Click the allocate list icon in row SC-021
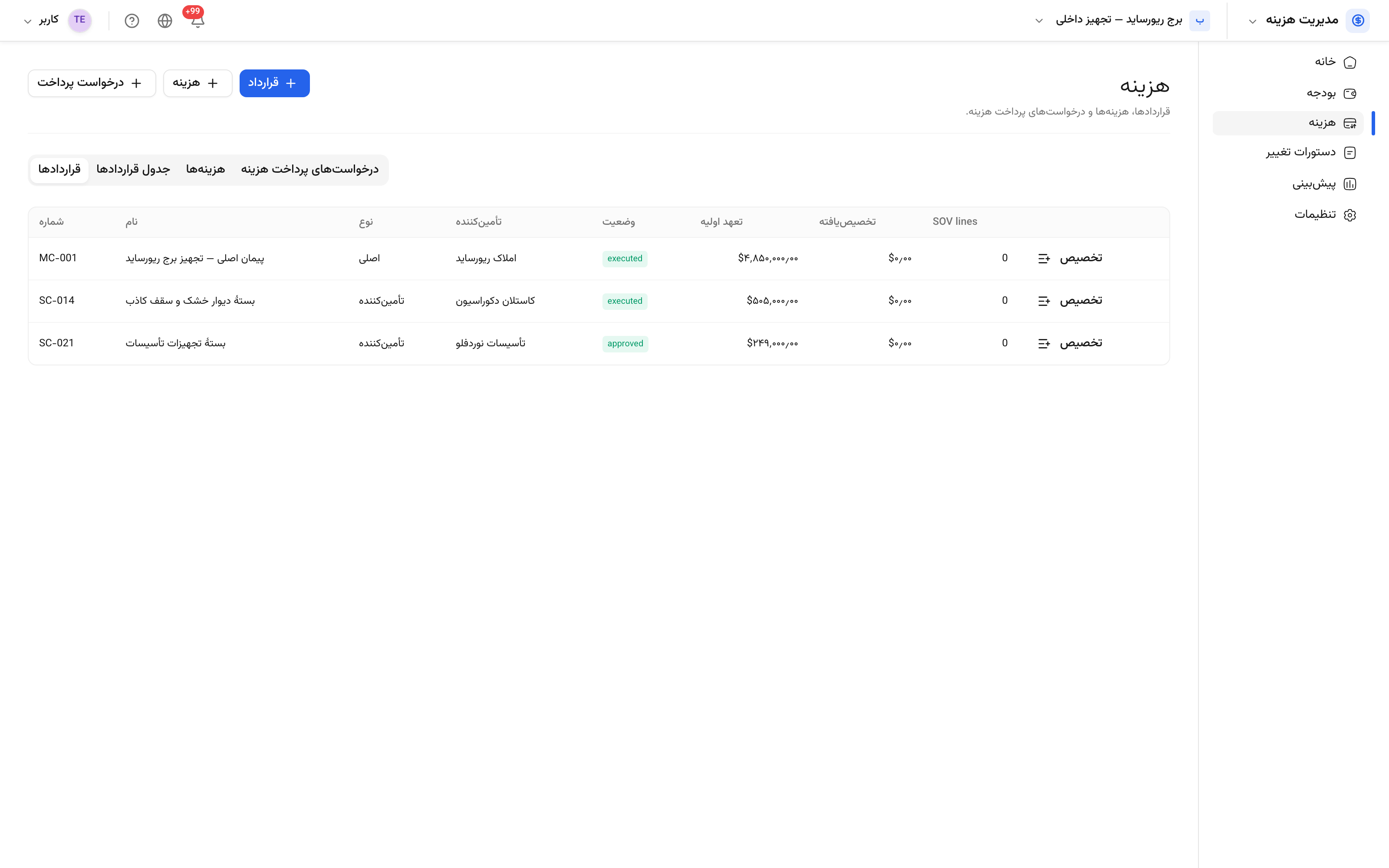The height and width of the screenshot is (868, 1389). tap(1044, 344)
